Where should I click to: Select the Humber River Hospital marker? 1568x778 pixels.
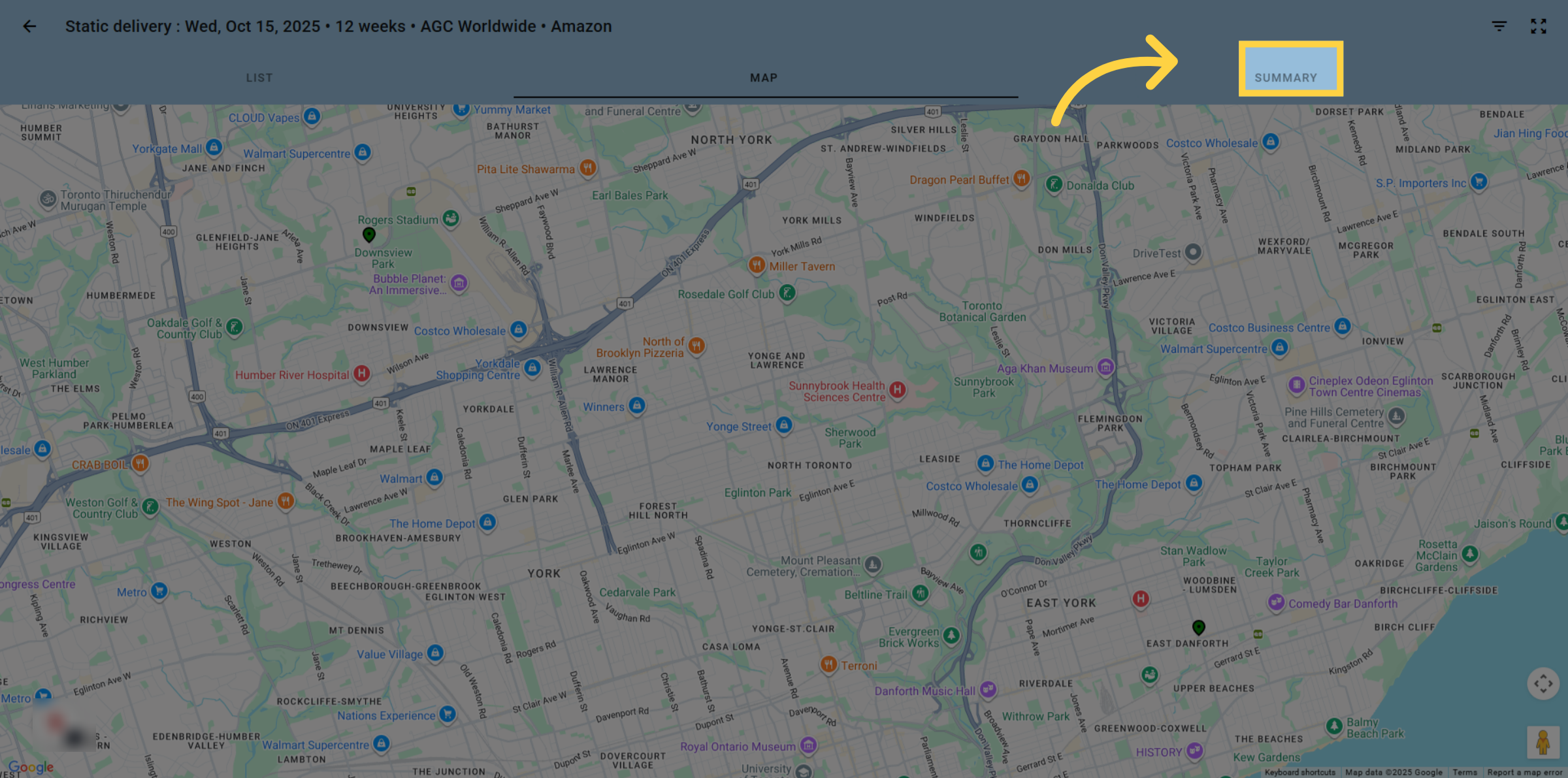click(x=362, y=374)
